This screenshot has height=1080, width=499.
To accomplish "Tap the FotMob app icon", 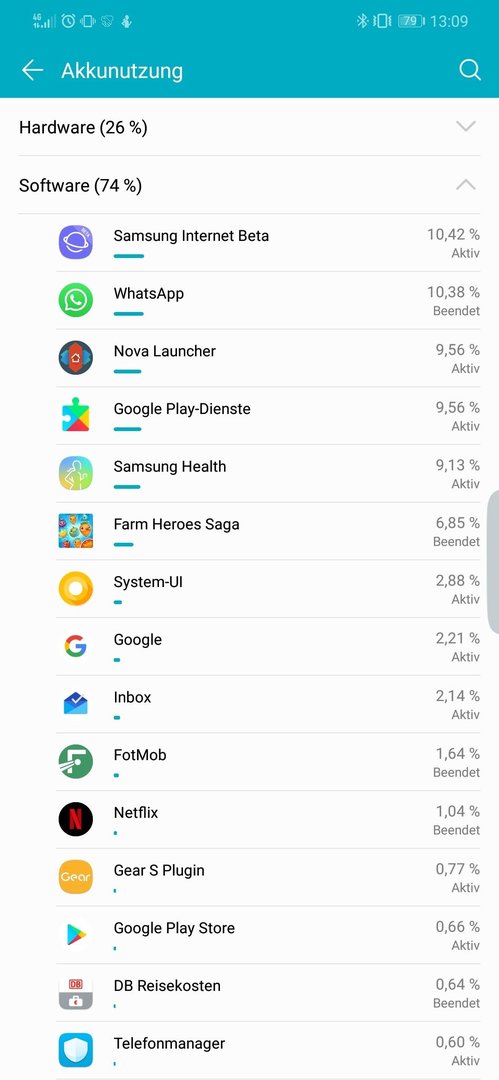I will click(x=76, y=762).
